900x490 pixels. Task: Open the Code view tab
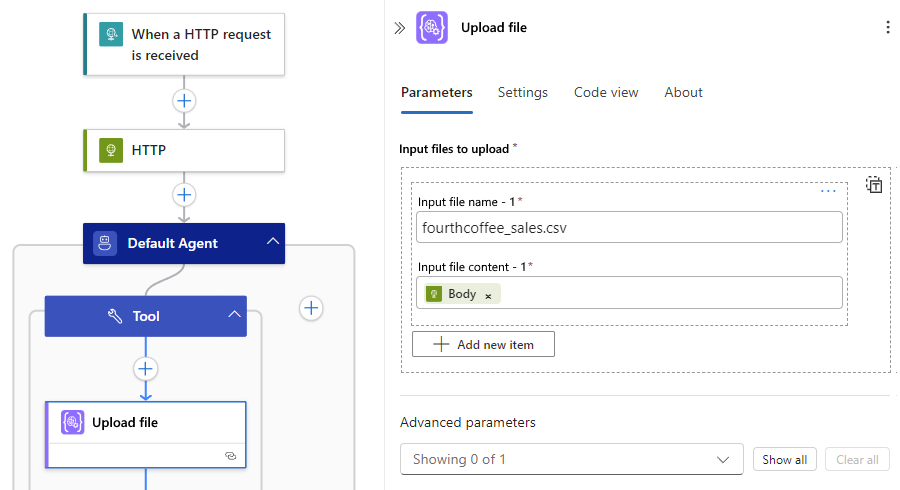[606, 92]
